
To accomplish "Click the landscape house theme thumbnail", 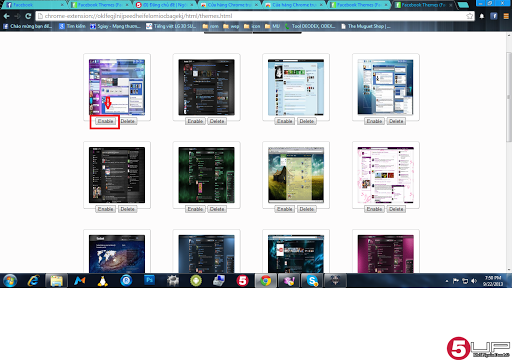I will tap(296, 175).
